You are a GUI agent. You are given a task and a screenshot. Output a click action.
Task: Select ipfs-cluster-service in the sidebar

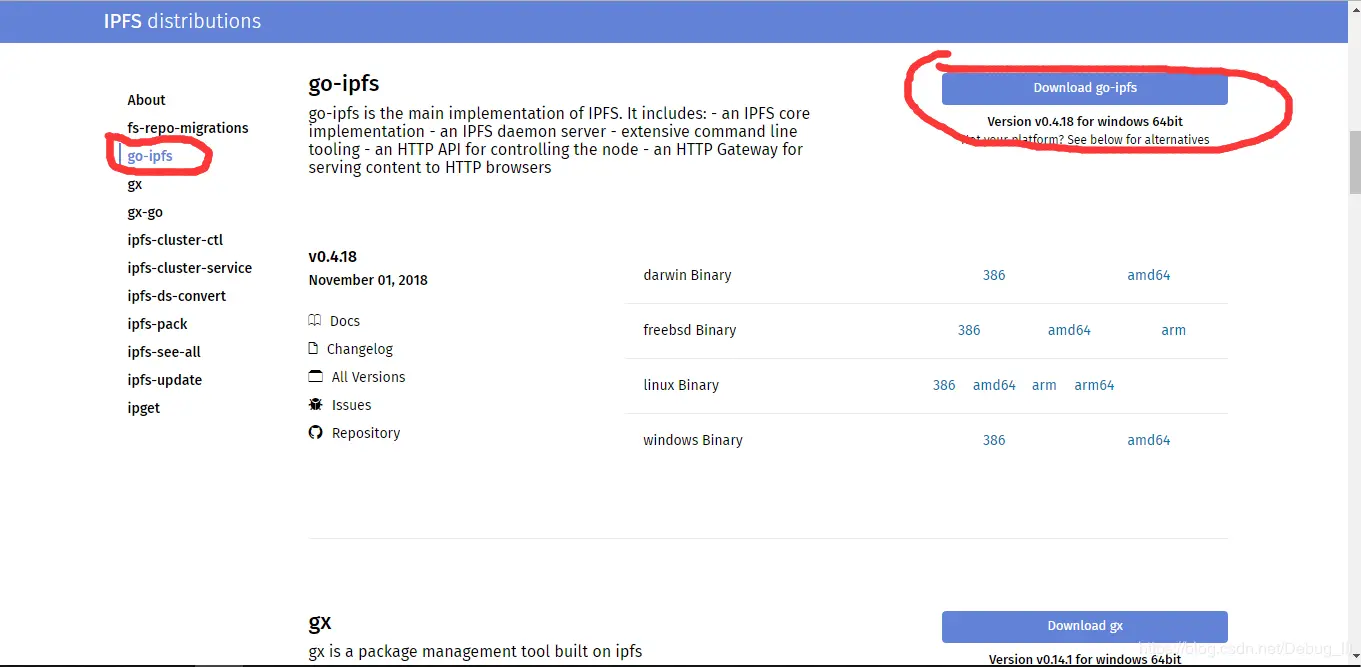(189, 268)
